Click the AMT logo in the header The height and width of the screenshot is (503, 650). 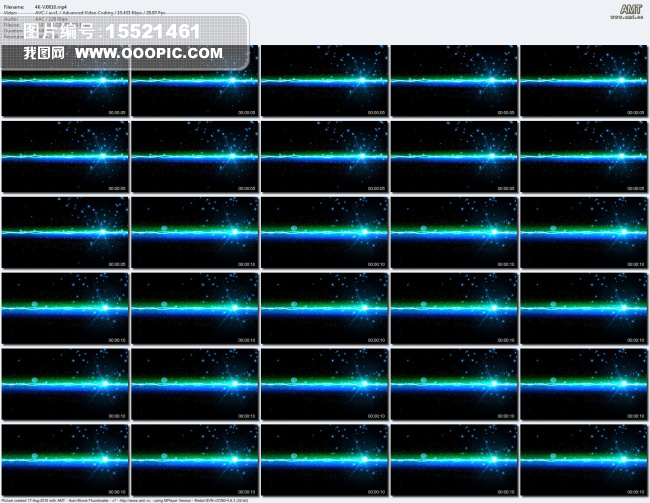[x=630, y=10]
